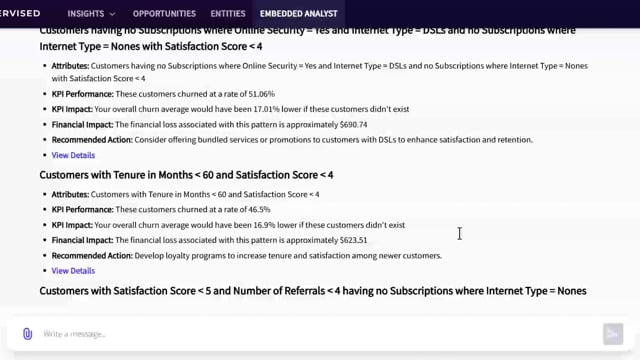Click the loyalty programs Recommended Action line
This screenshot has width=640, height=360.
(247, 256)
